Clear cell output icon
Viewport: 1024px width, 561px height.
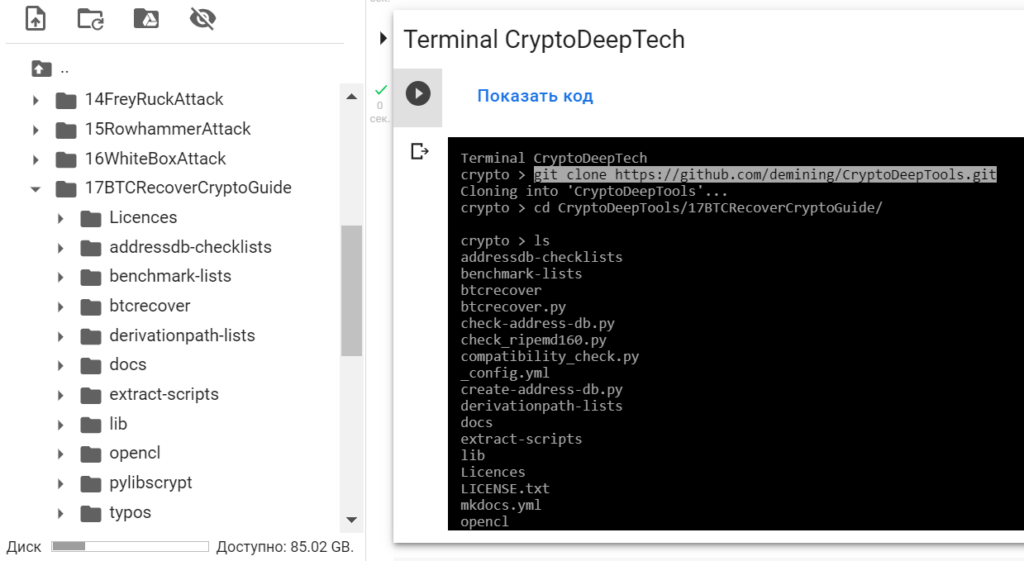pos(419,152)
